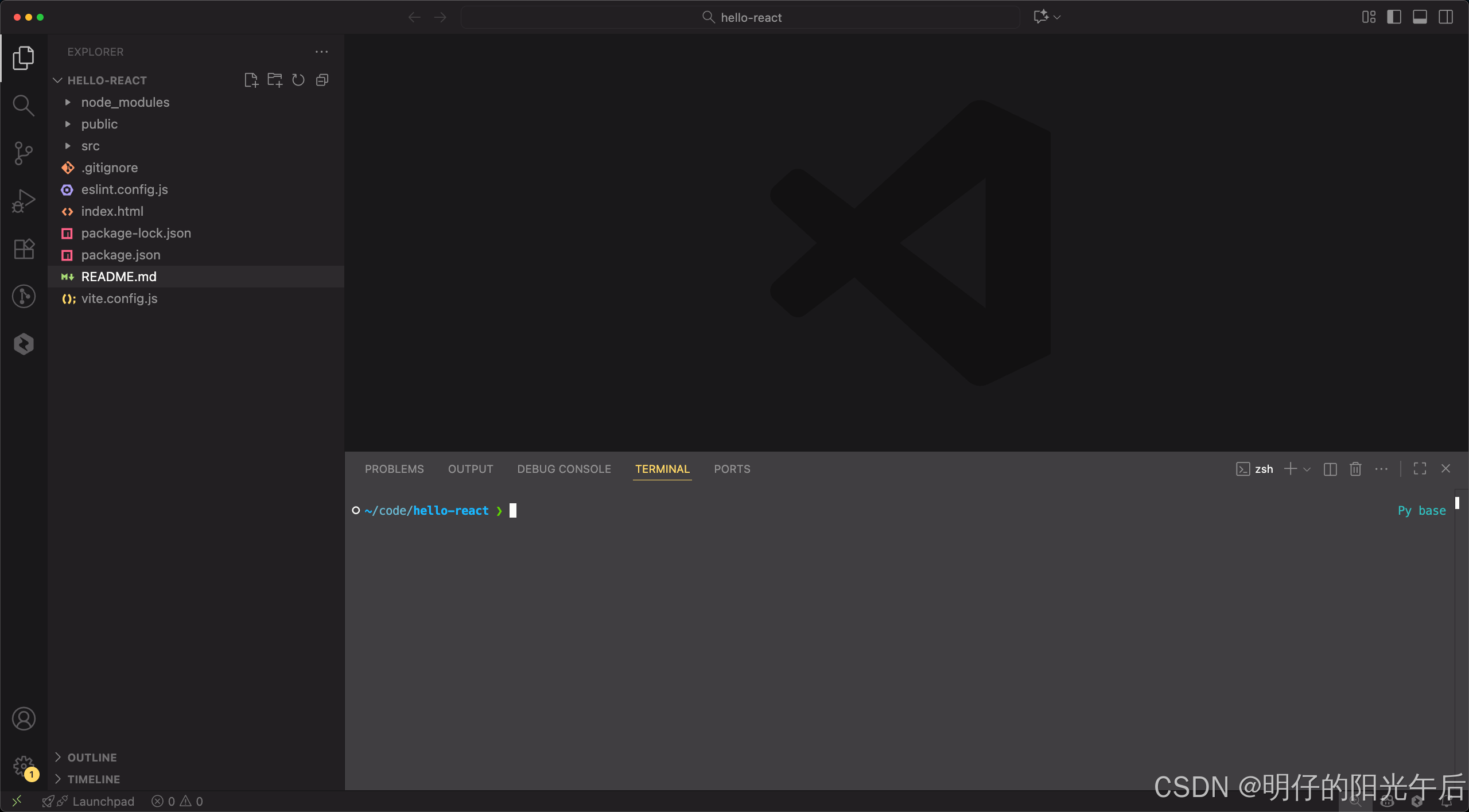Expand the OUTLINE section
The image size is (1469, 812).
(92, 757)
